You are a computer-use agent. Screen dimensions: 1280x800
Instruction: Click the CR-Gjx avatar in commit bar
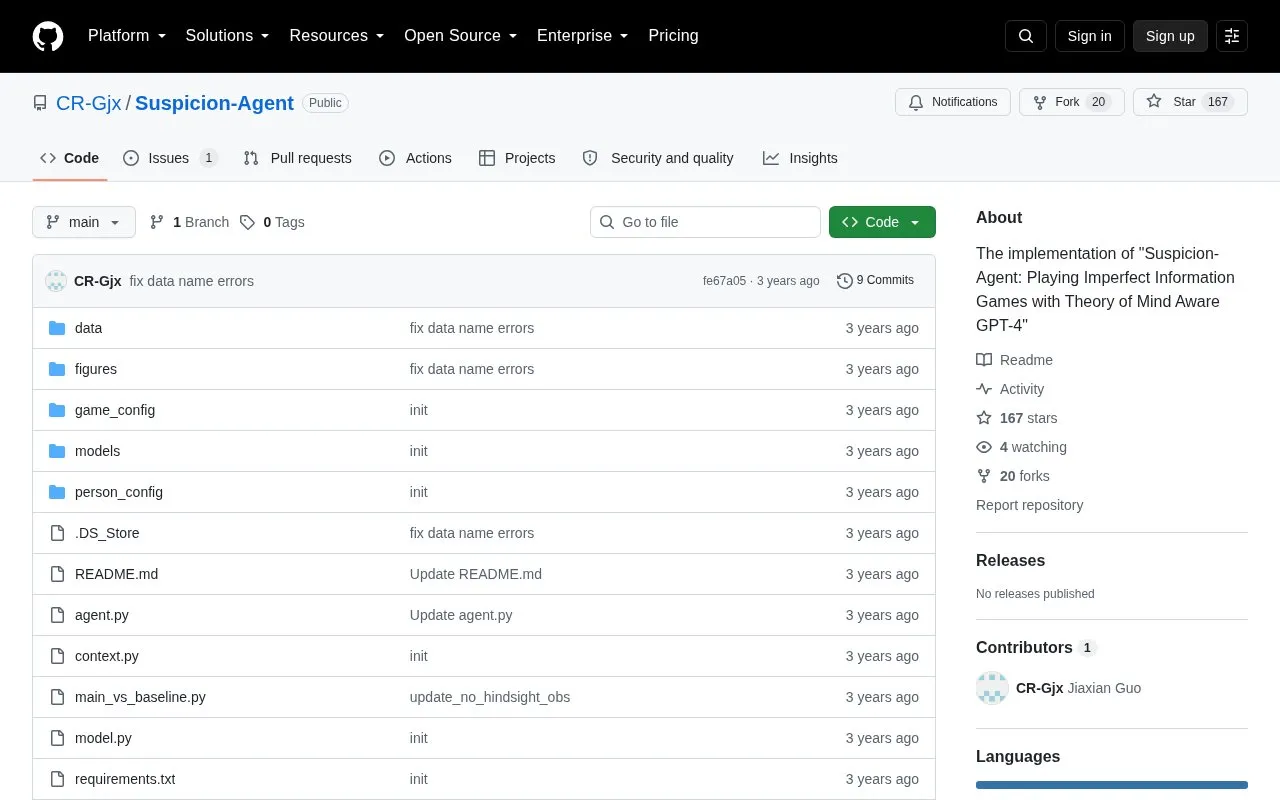(x=56, y=281)
